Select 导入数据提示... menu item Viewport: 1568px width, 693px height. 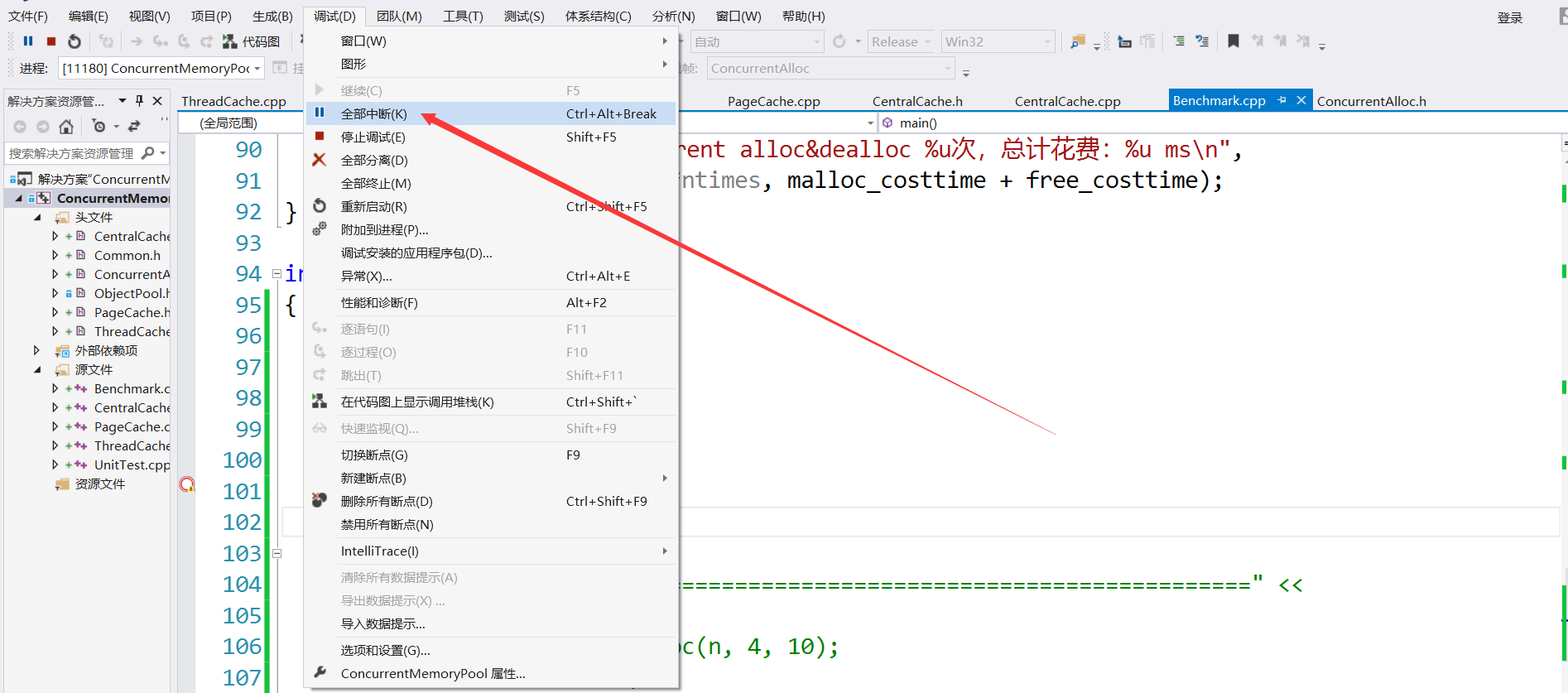point(492,623)
